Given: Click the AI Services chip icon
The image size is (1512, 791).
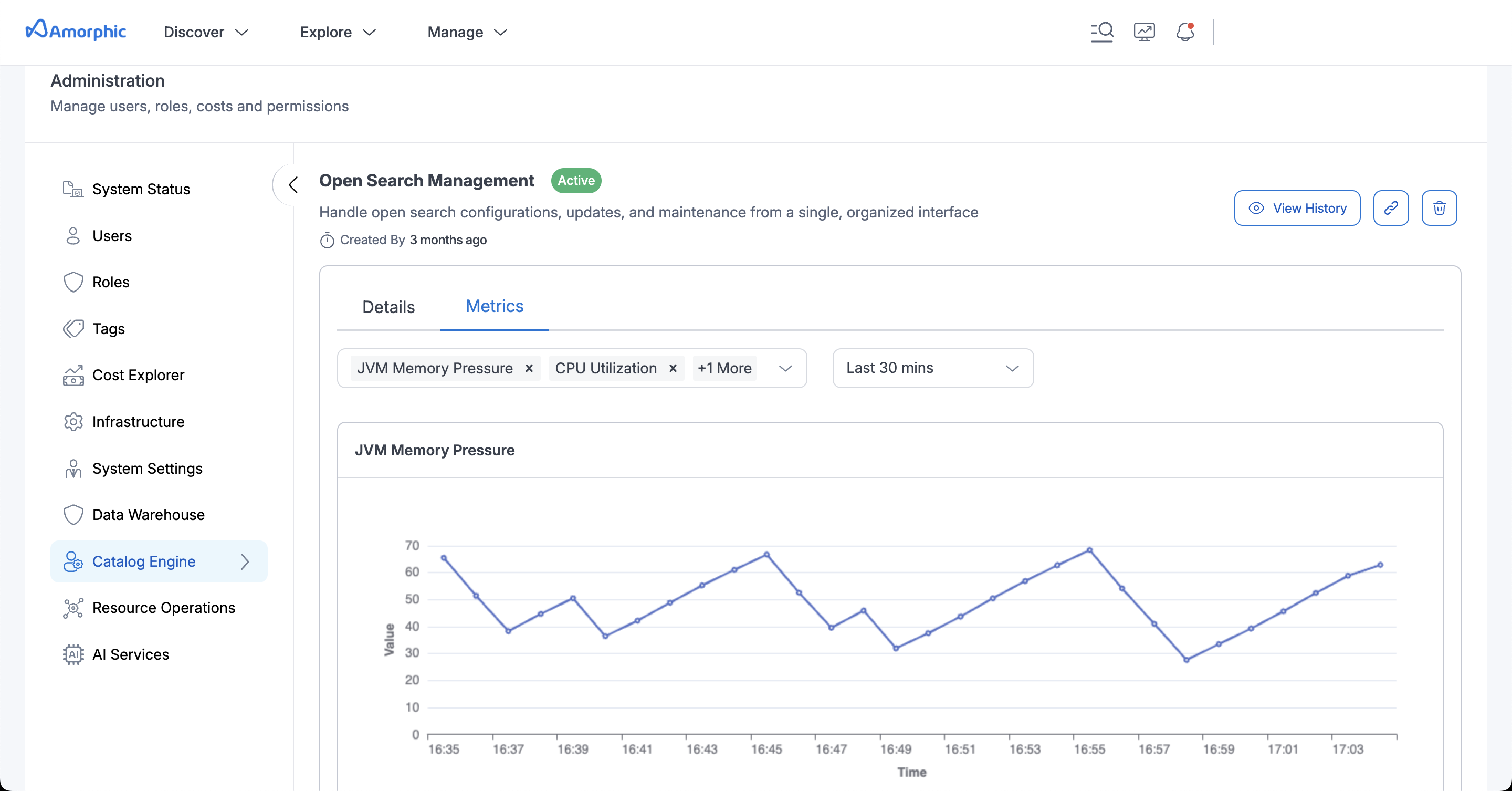Looking at the screenshot, I should (73, 654).
